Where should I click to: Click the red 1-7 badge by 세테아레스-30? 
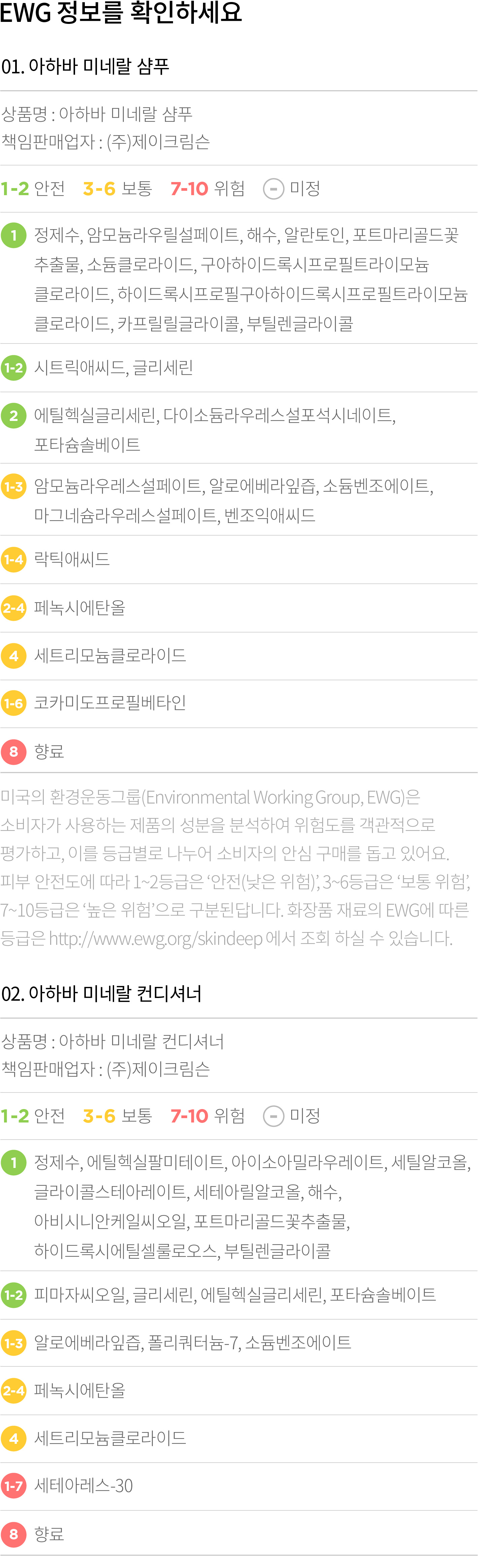[13, 1486]
